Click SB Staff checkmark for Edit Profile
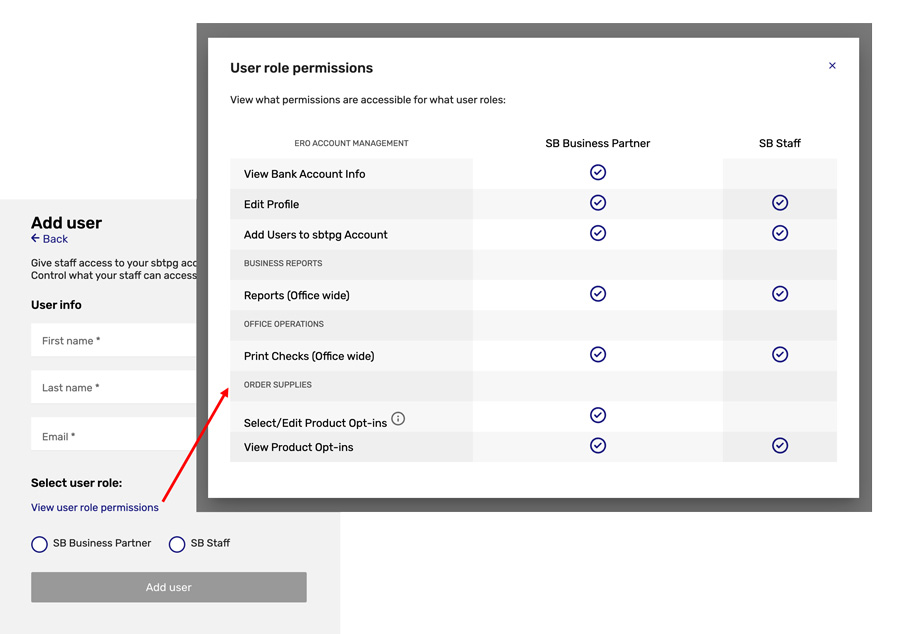Viewport: 900px width, 634px height. [780, 203]
